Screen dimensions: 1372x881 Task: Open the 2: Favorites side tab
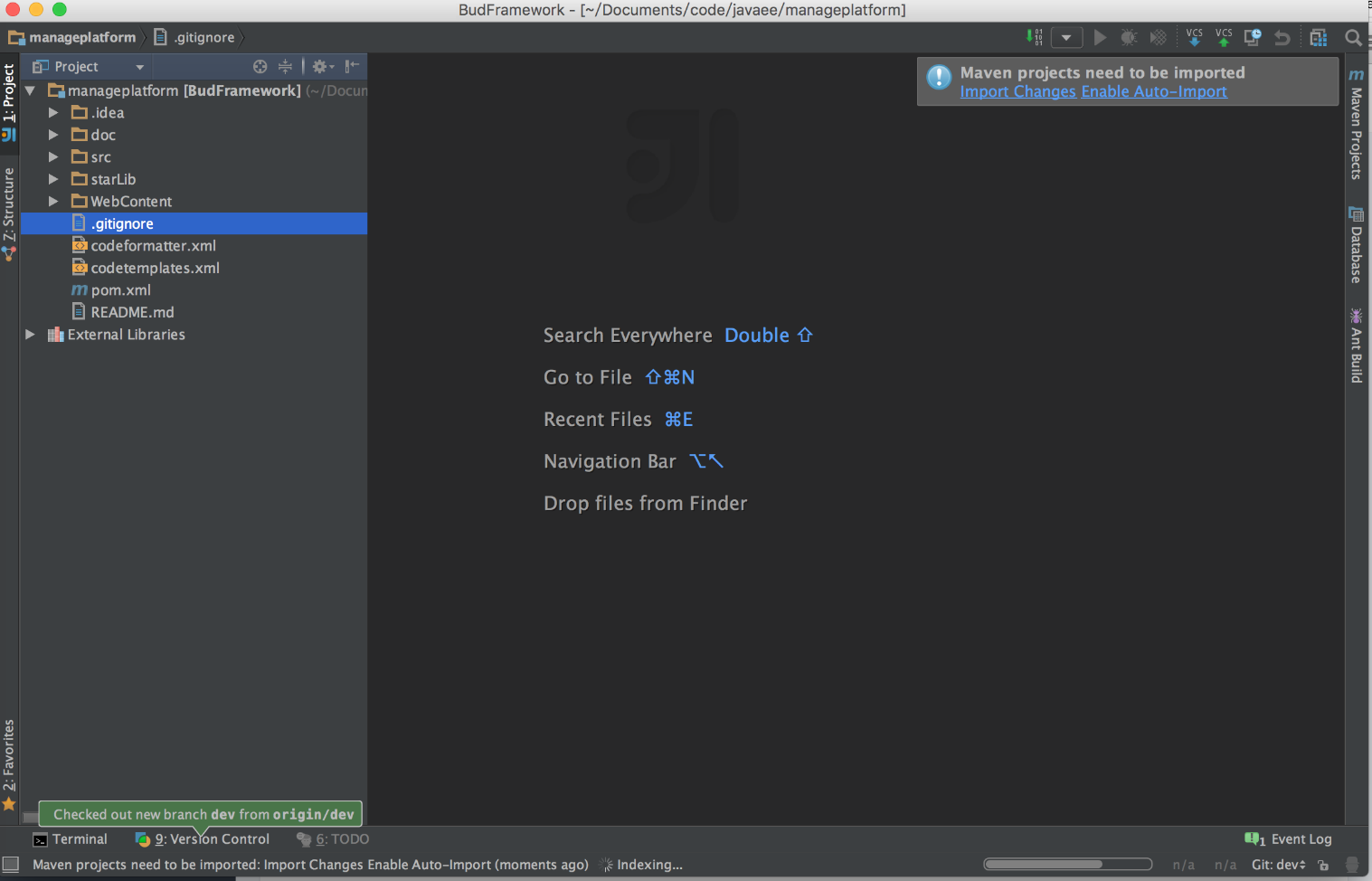click(x=9, y=764)
